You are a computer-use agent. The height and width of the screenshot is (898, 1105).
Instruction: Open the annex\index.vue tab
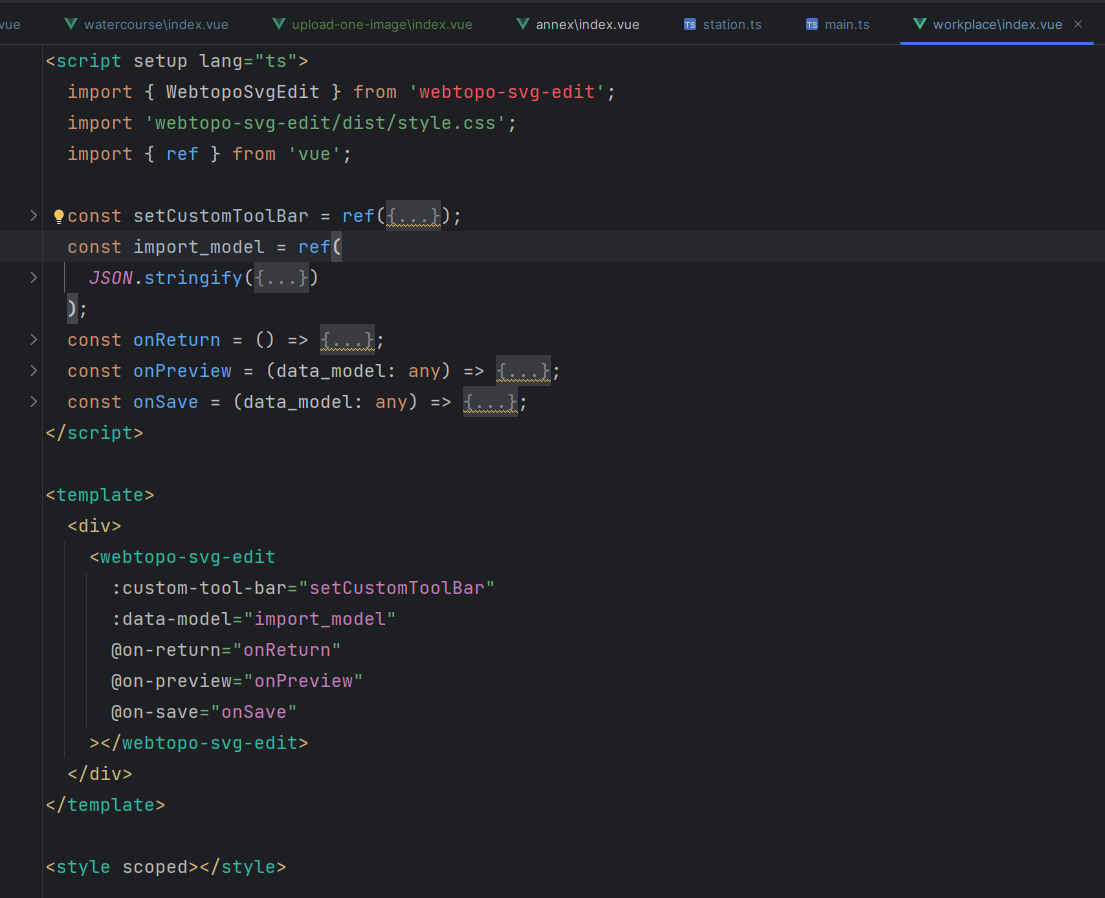(578, 24)
